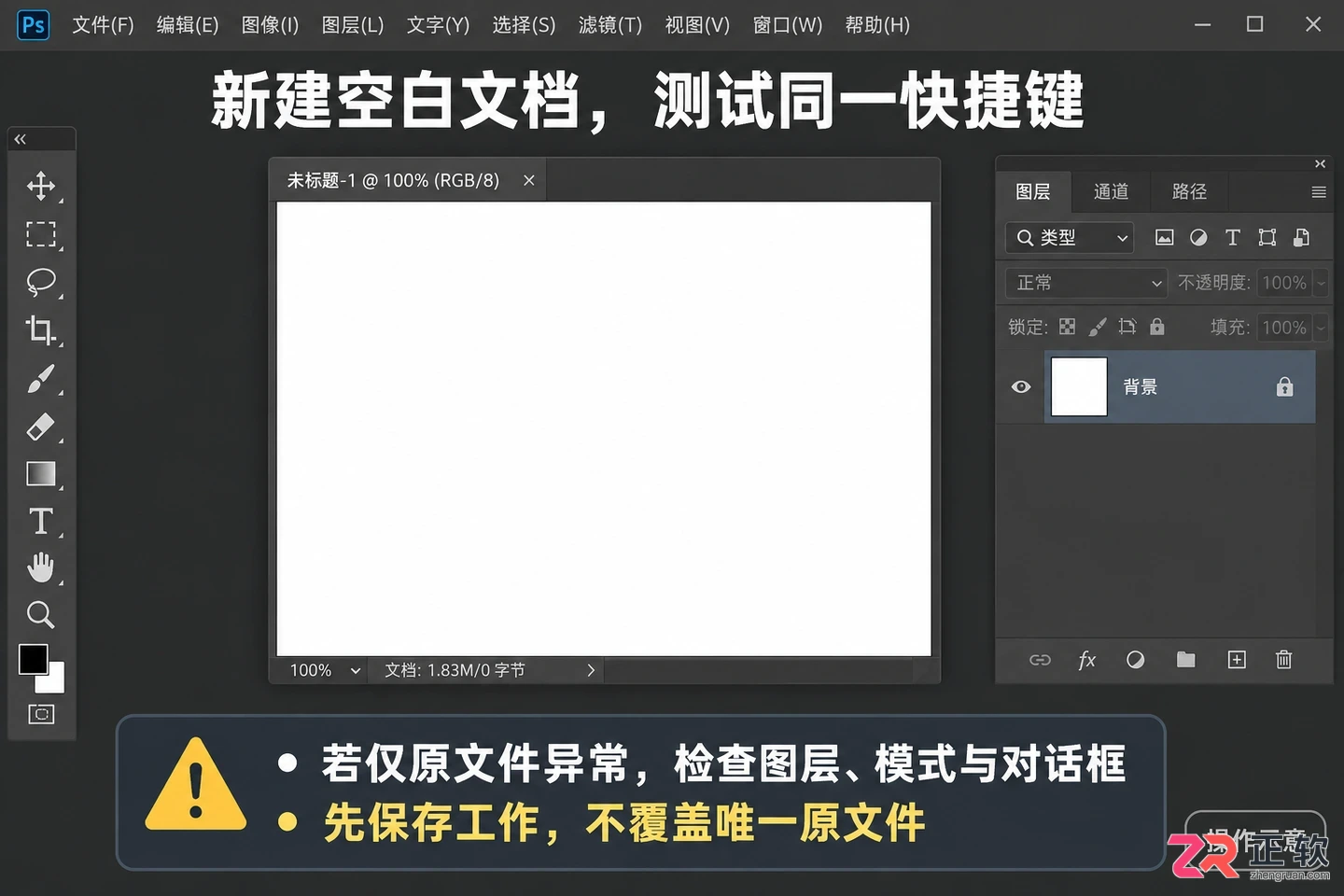Close the 未标题-1 document tab
1344x896 pixels.
(x=529, y=180)
